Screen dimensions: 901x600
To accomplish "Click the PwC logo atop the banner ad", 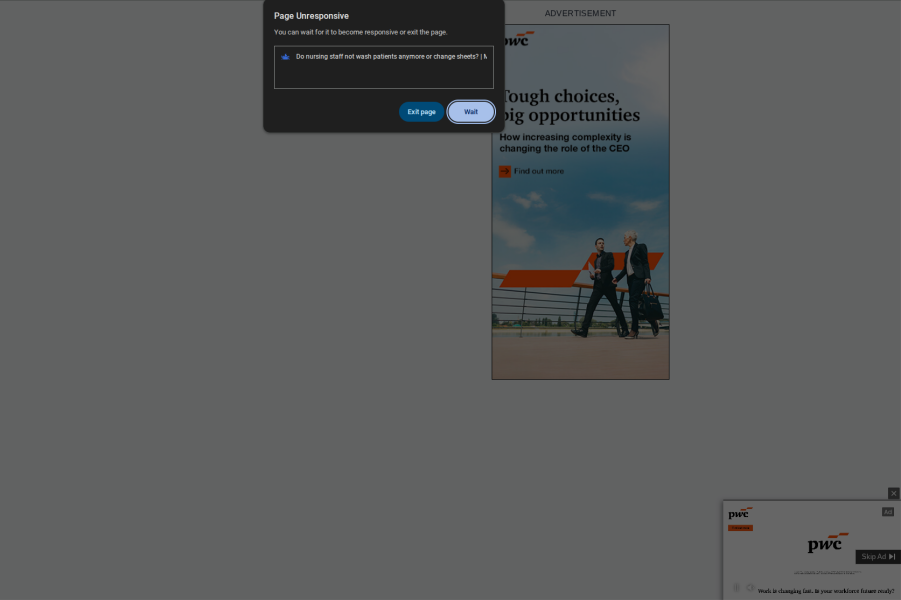I will pyautogui.click(x=517, y=40).
